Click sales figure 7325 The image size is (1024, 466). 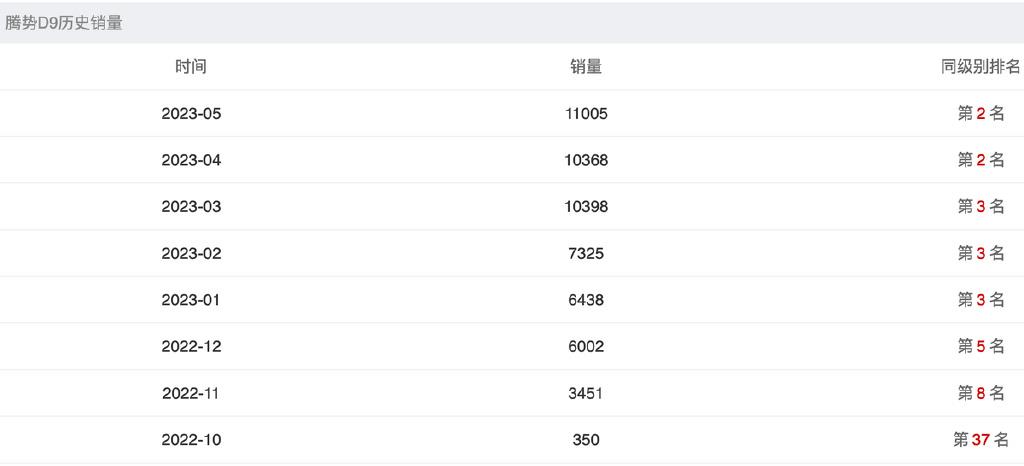click(586, 253)
